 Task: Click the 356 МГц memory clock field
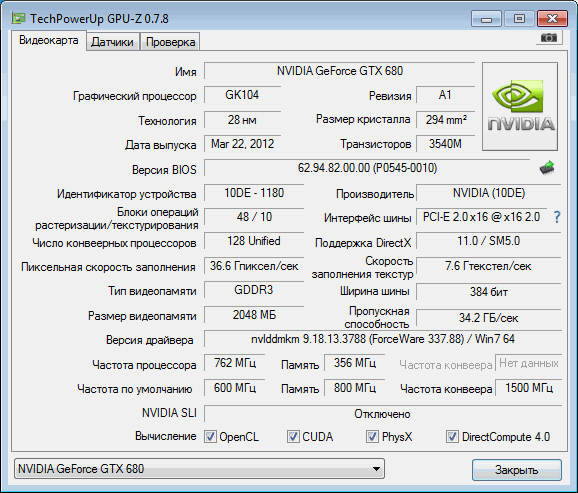355,363
